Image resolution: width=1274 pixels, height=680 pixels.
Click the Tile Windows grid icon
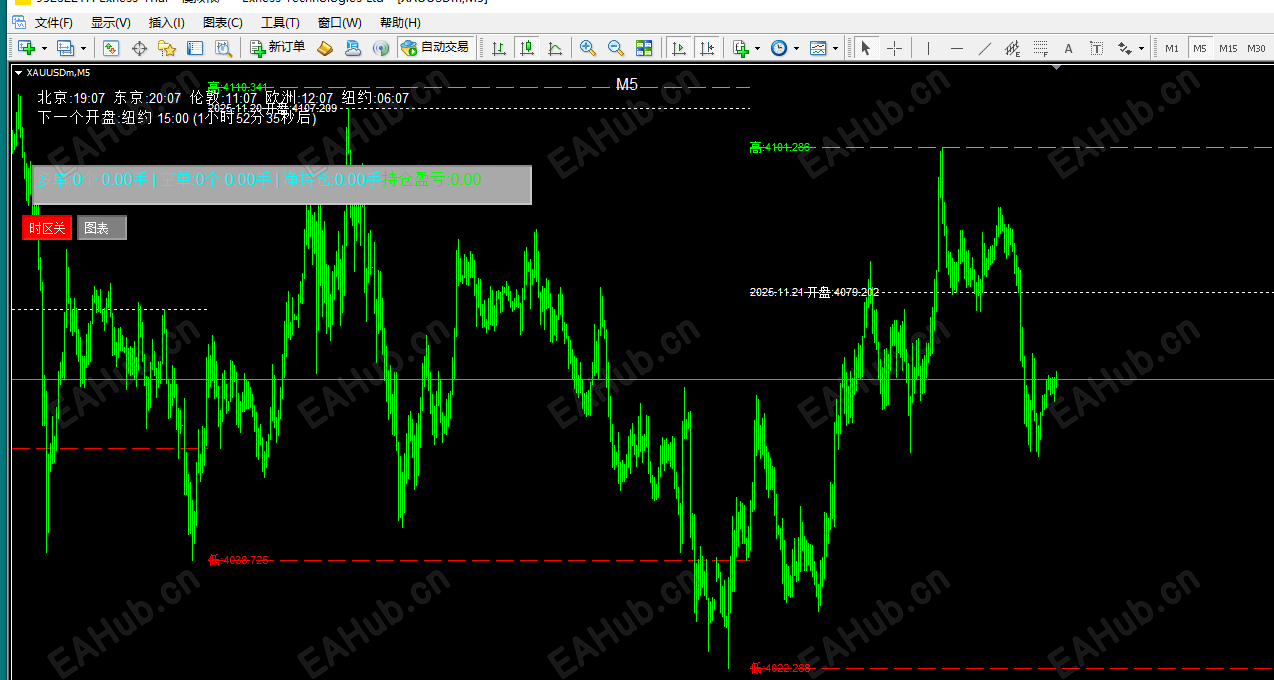coord(644,47)
